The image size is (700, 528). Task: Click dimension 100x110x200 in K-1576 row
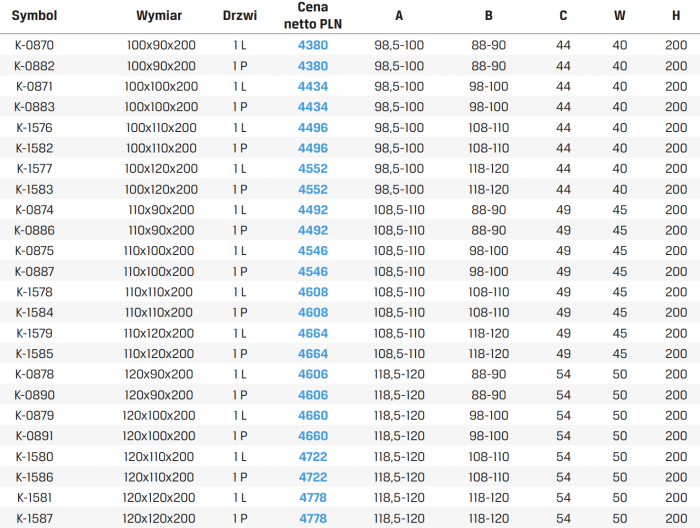[161, 128]
